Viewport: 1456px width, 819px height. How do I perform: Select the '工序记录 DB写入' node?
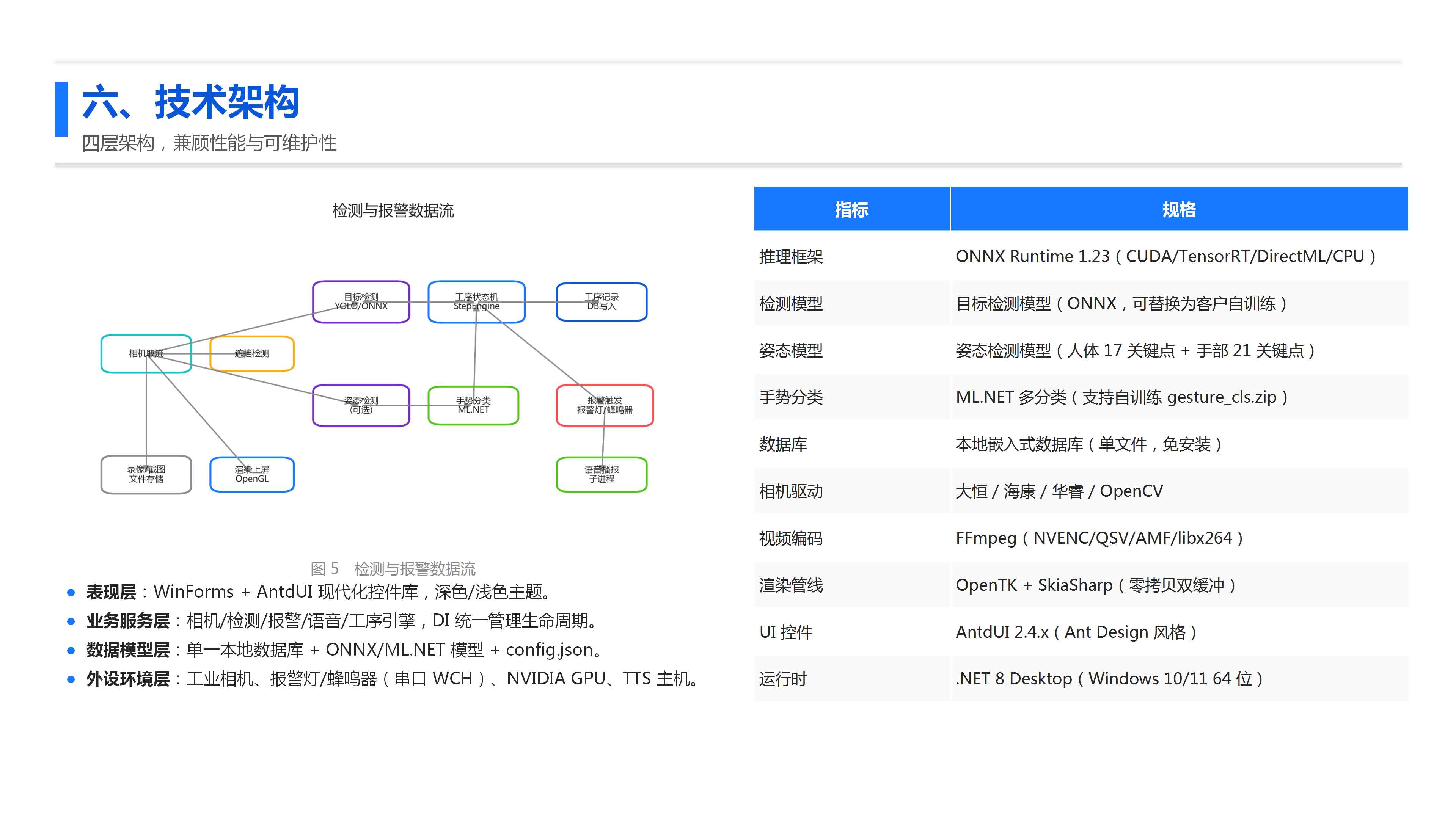tap(602, 302)
